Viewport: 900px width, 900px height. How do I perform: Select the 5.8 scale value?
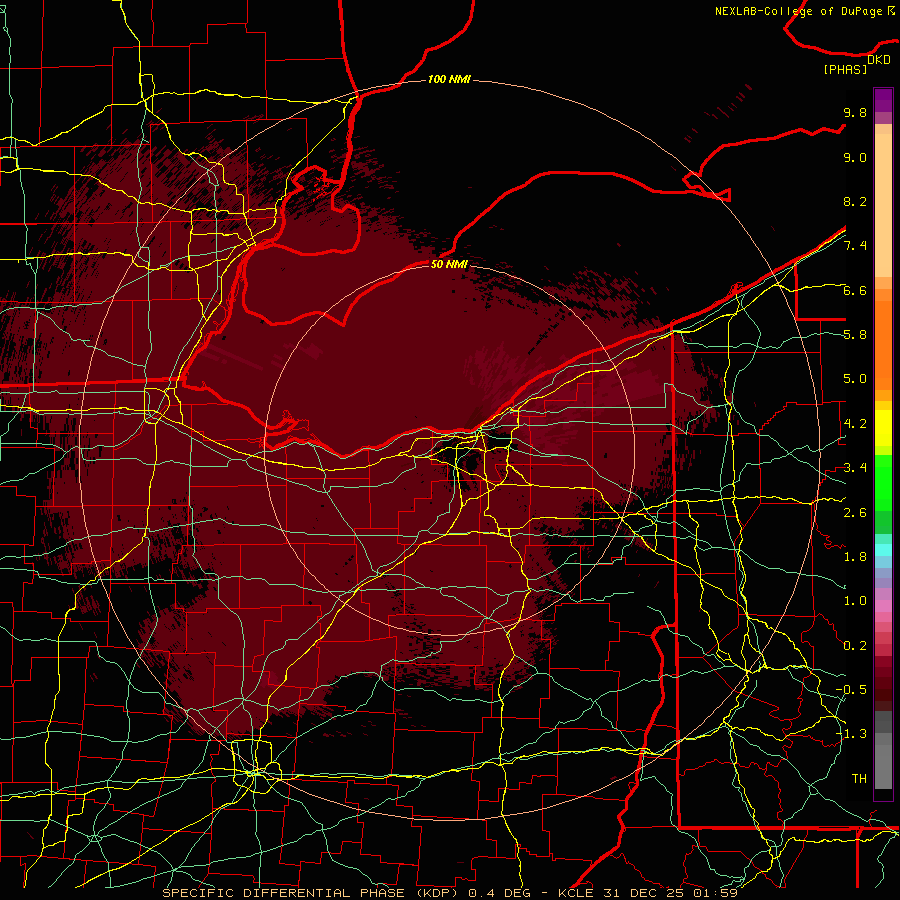pos(855,335)
